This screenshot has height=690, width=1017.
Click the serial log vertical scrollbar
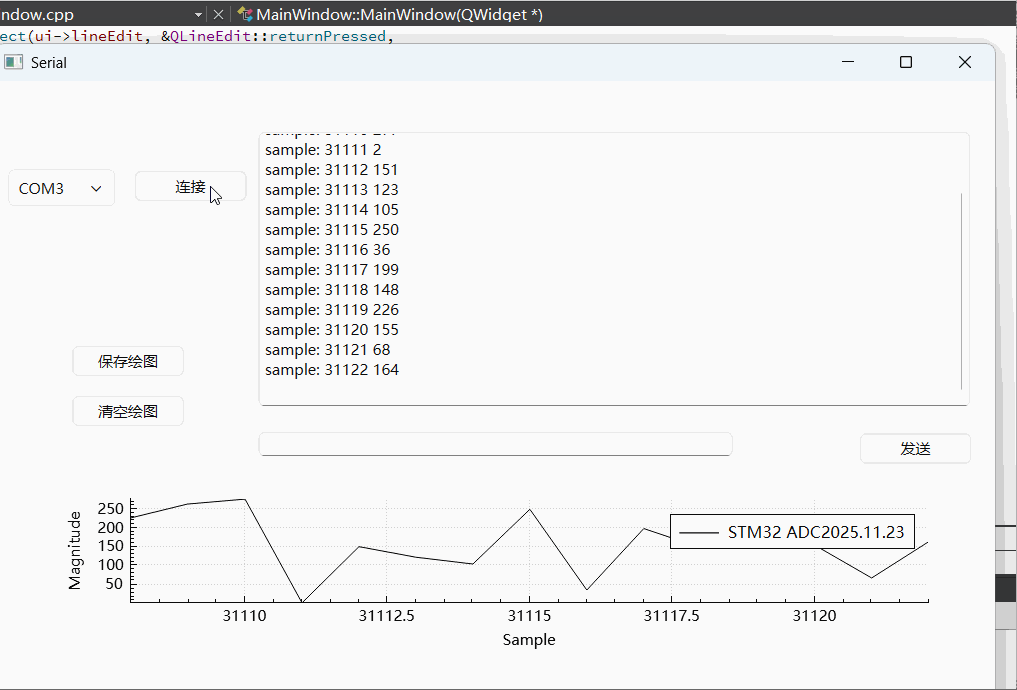click(961, 291)
